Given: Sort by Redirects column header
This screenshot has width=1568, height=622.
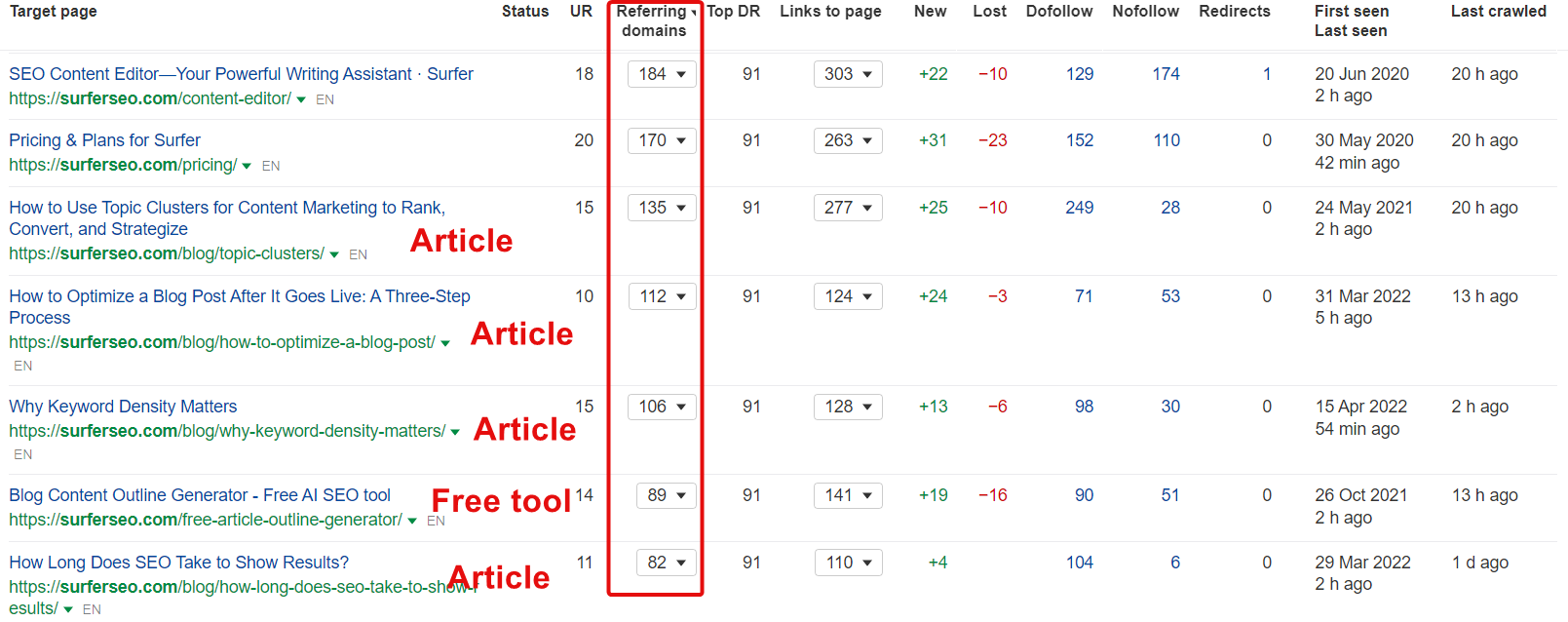Looking at the screenshot, I should (x=1235, y=12).
